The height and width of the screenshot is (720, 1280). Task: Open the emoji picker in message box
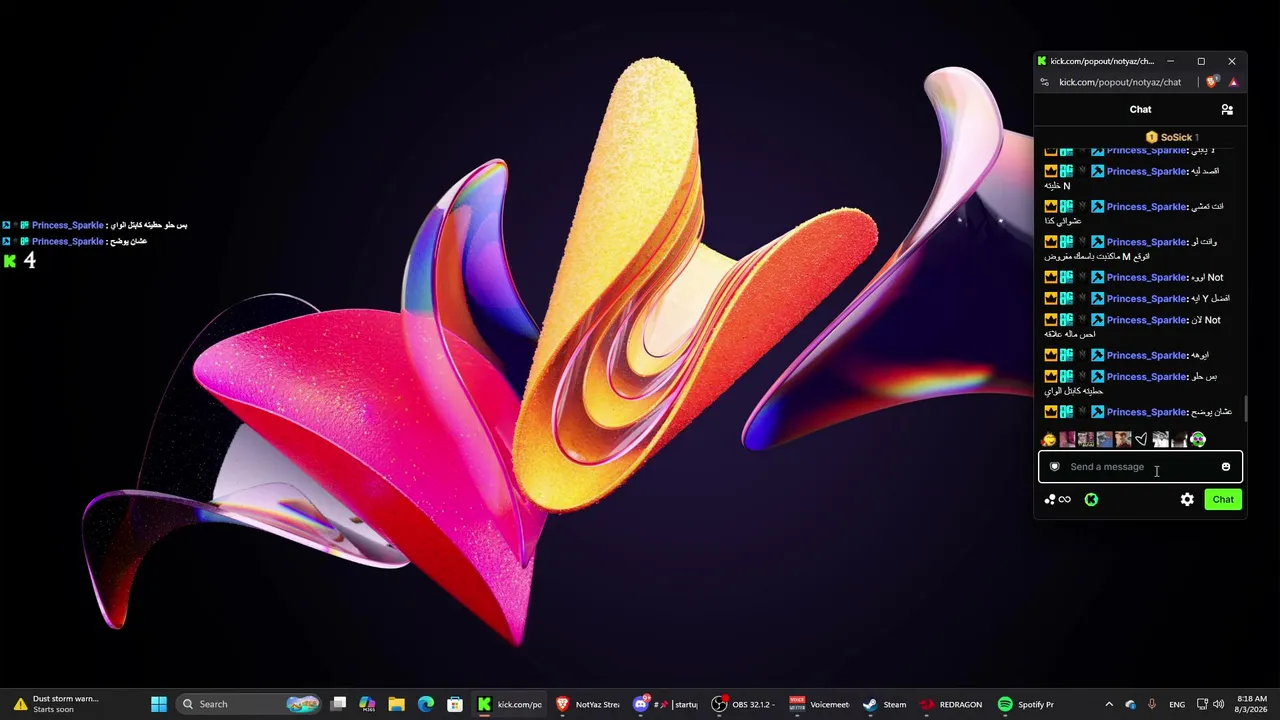(1226, 467)
